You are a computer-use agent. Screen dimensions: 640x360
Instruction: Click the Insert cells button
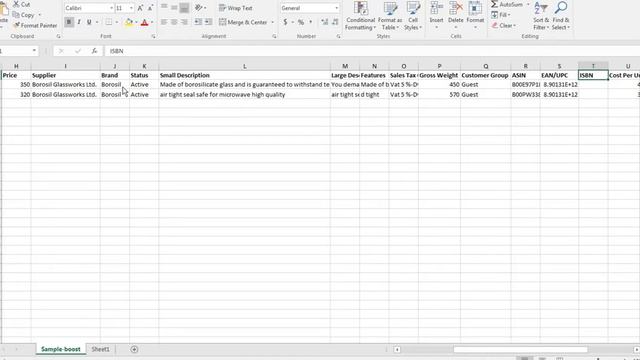click(x=436, y=15)
